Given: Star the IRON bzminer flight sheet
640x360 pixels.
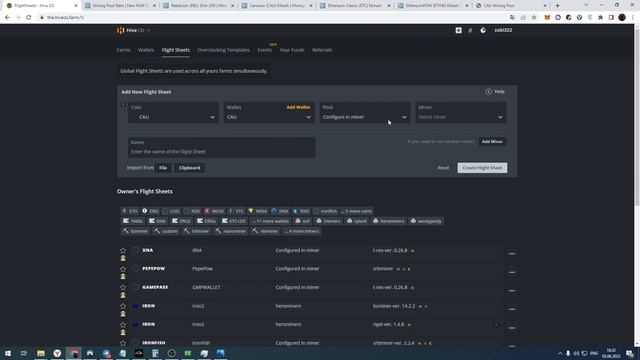Looking at the screenshot, I should (x=123, y=306).
